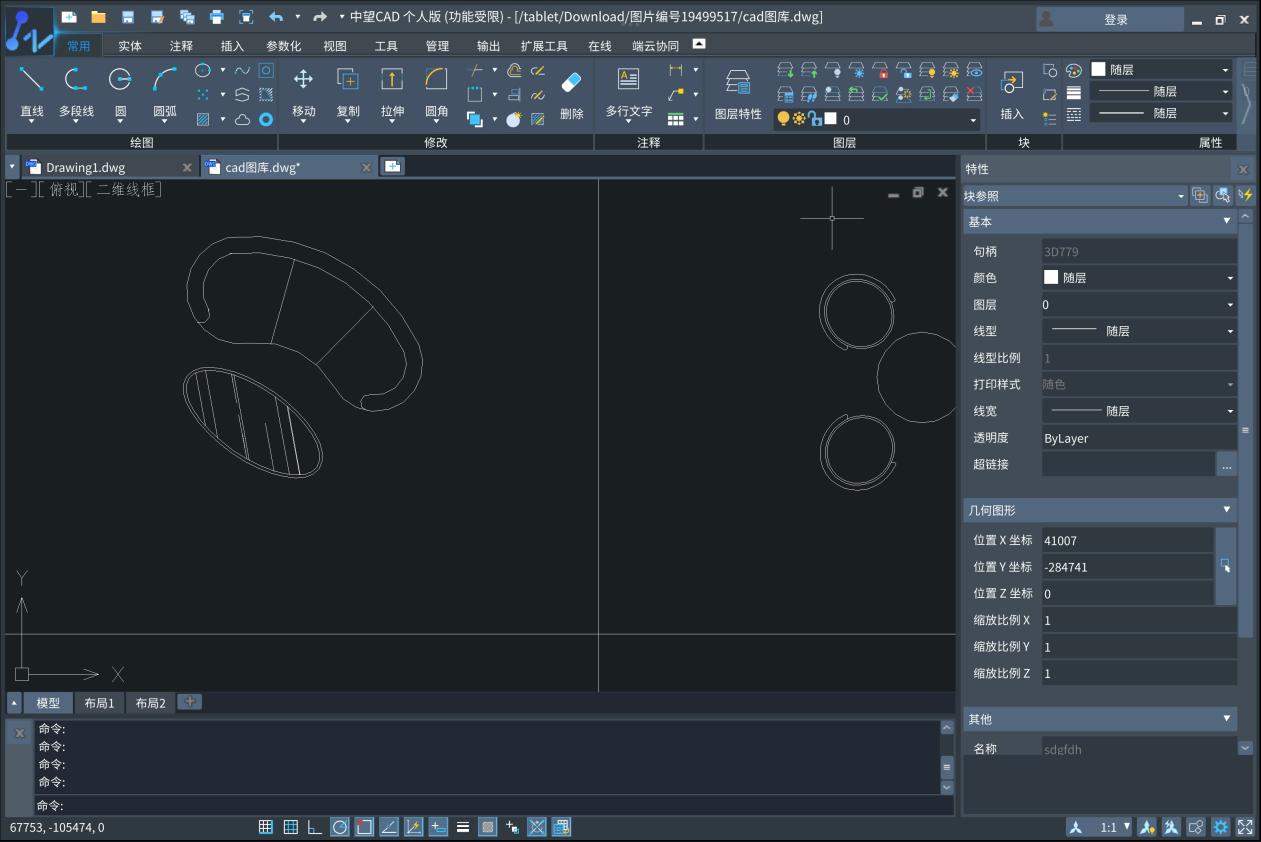The width and height of the screenshot is (1261, 842).
Task: Collapse the 几何图形 section
Action: point(1227,510)
